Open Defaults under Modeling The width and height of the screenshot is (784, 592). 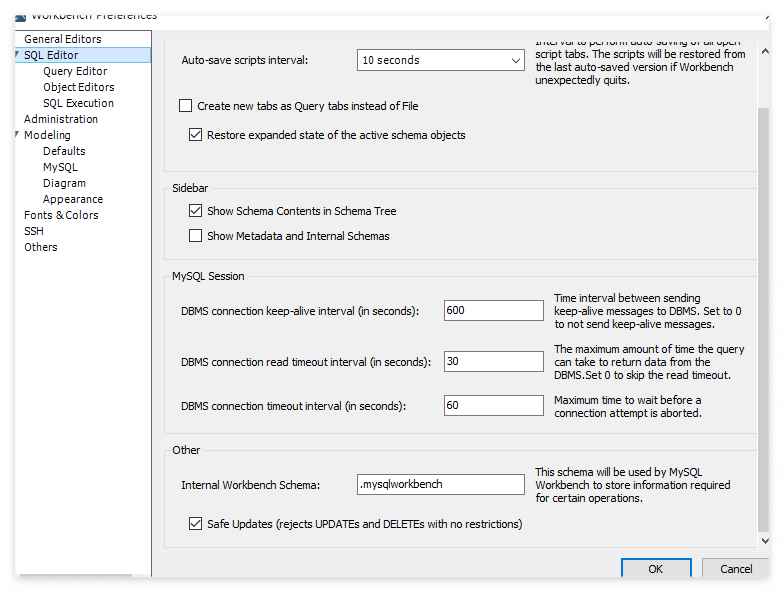coord(64,151)
